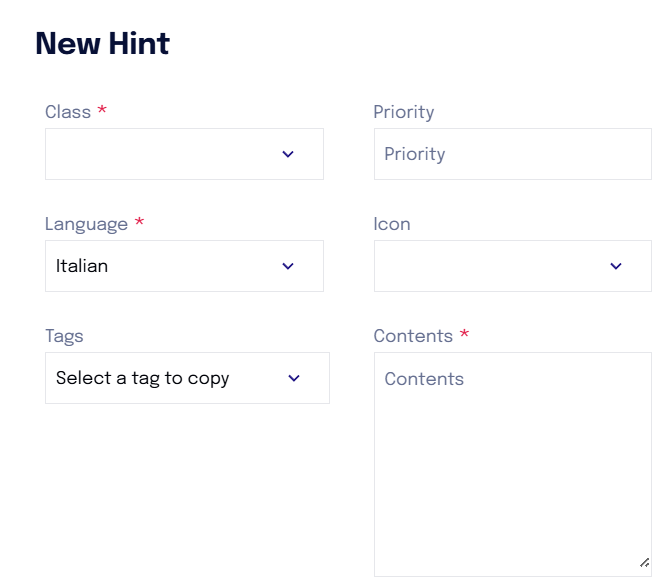662x582 pixels.
Task: Click the red asterisk beside Contents
Action: (464, 333)
